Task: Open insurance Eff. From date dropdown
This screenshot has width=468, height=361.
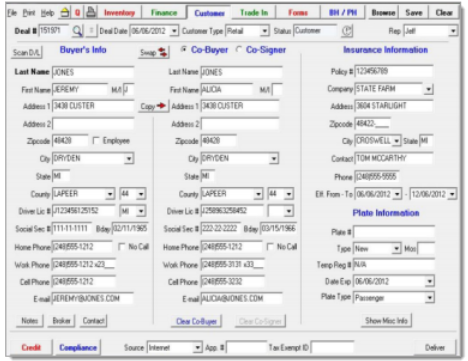Action: coord(397,194)
